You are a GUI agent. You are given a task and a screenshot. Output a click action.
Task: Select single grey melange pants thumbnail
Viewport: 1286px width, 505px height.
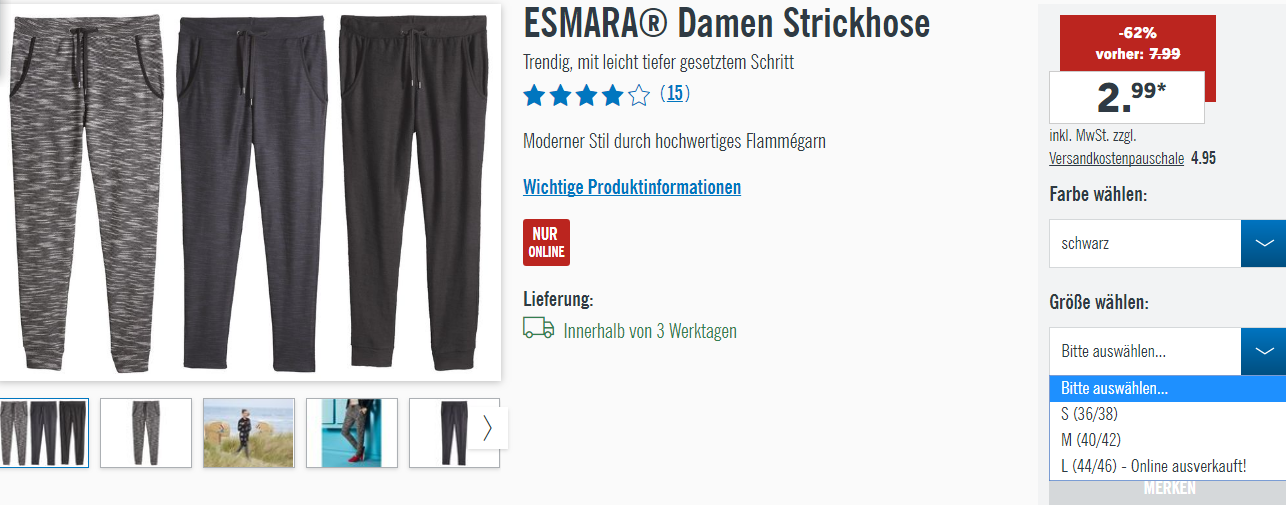[146, 433]
